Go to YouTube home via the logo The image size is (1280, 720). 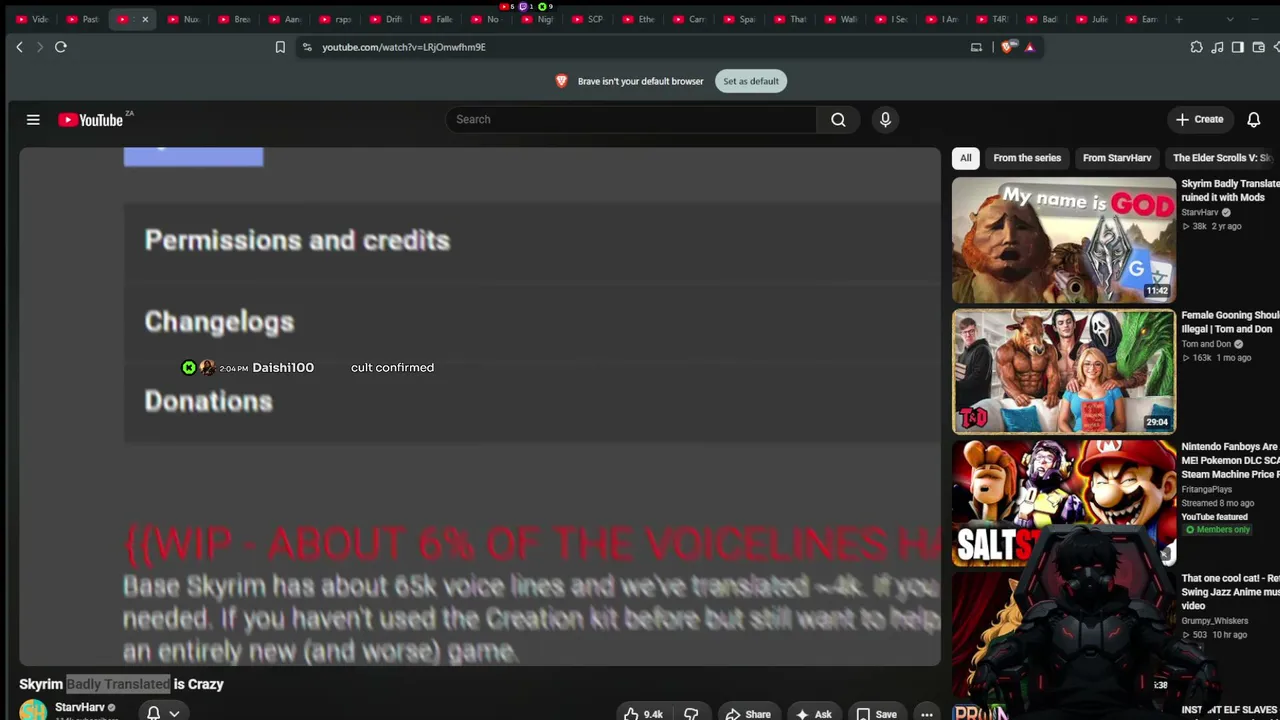tap(90, 120)
